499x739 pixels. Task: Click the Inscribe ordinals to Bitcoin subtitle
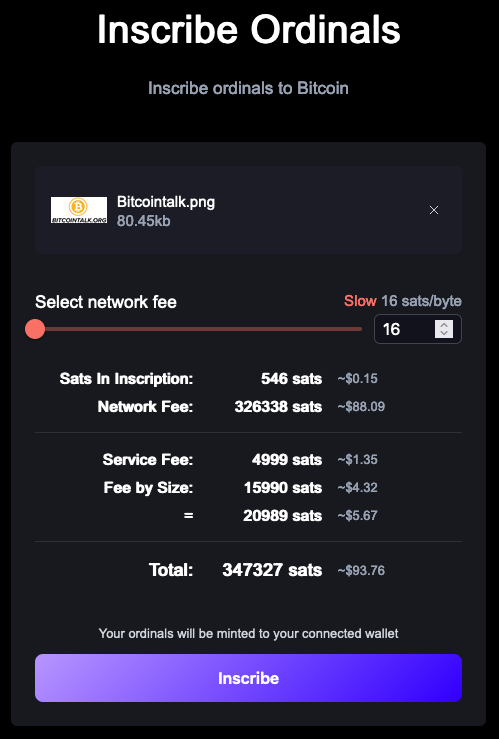248,88
